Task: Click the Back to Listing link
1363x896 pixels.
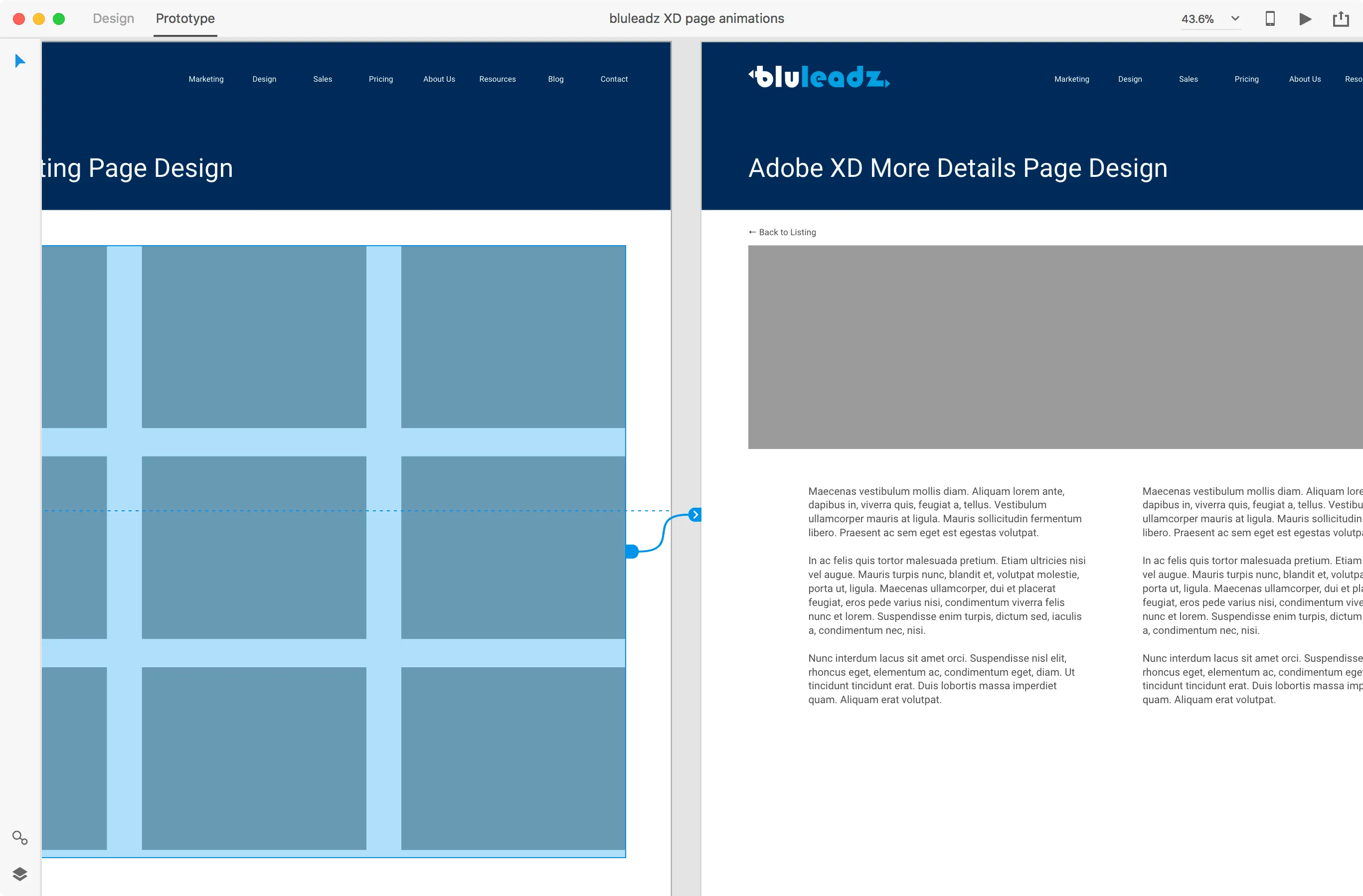Action: (782, 232)
